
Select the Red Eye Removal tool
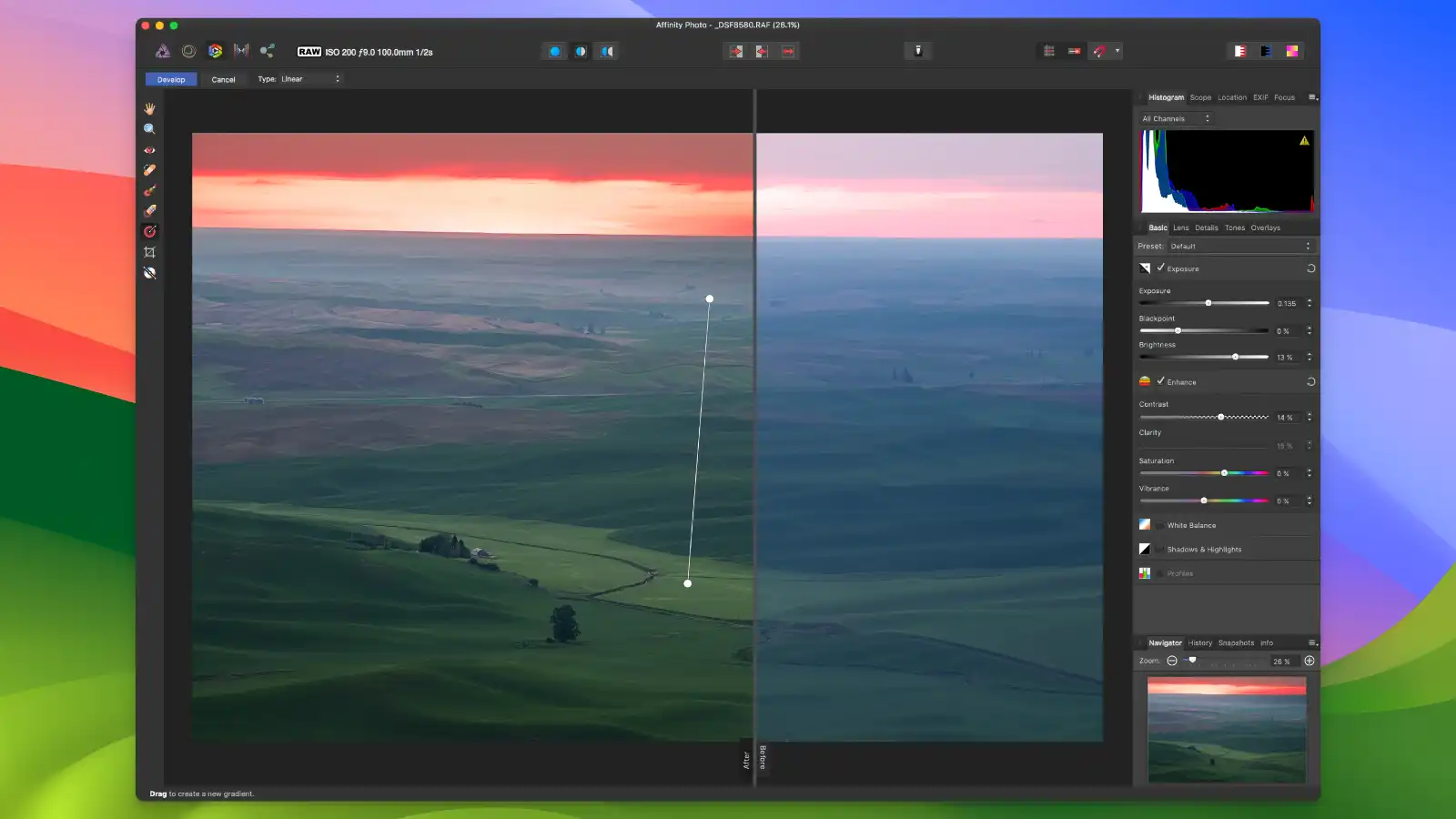point(149,149)
